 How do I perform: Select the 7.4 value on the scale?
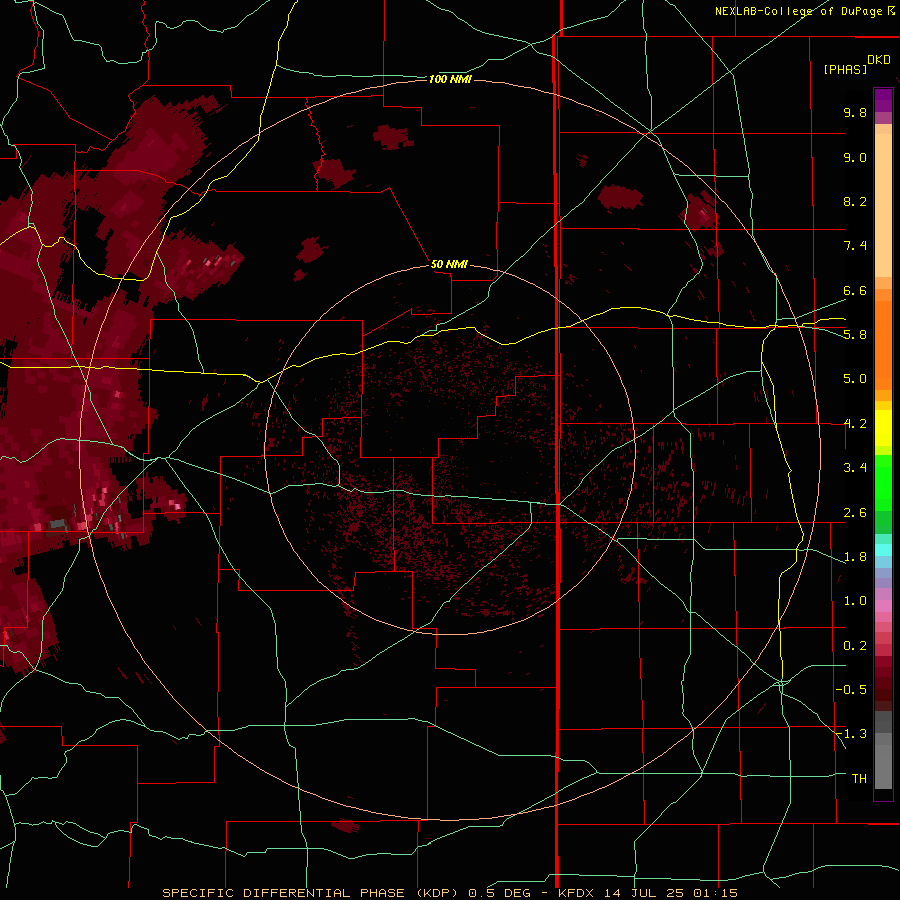point(855,246)
